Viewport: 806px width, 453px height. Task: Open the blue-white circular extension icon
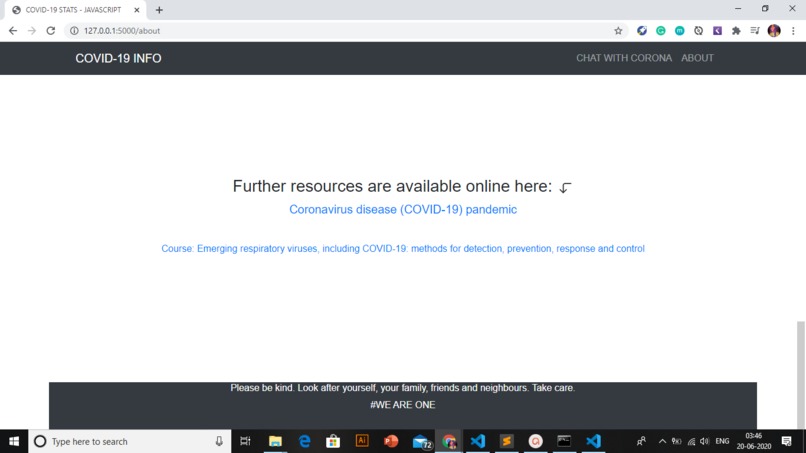642,31
